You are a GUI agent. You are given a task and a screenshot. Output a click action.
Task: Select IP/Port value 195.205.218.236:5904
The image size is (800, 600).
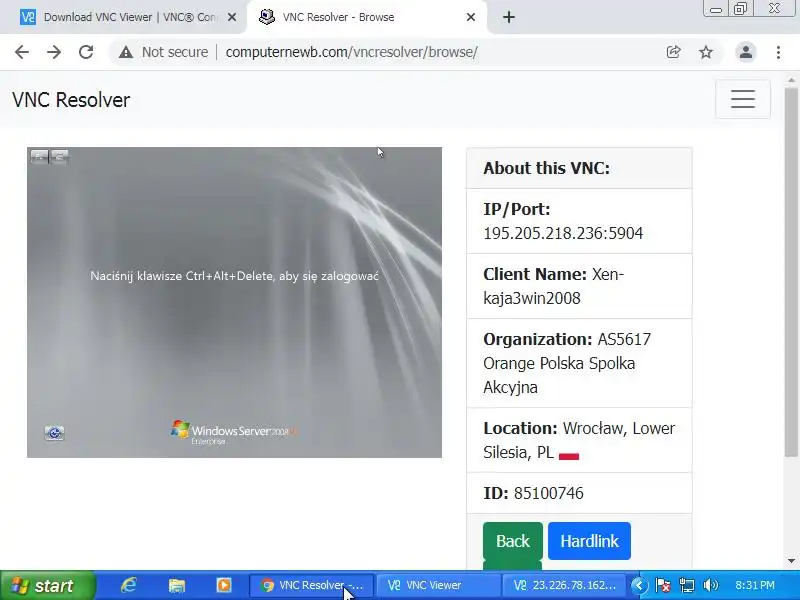tap(563, 234)
